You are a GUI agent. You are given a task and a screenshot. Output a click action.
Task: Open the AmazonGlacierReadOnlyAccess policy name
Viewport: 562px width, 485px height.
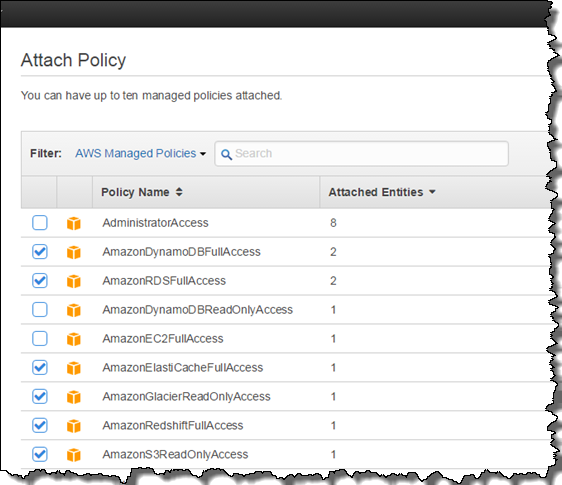186,396
